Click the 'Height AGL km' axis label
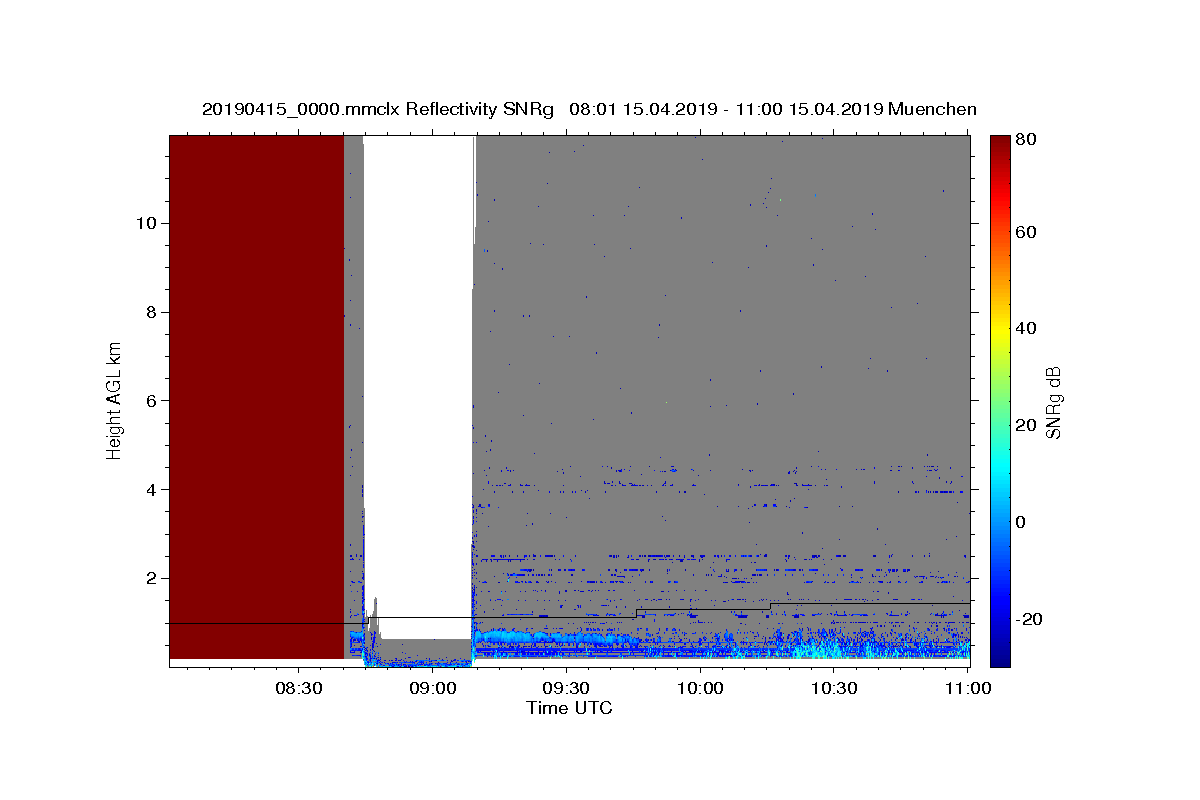 tap(114, 399)
